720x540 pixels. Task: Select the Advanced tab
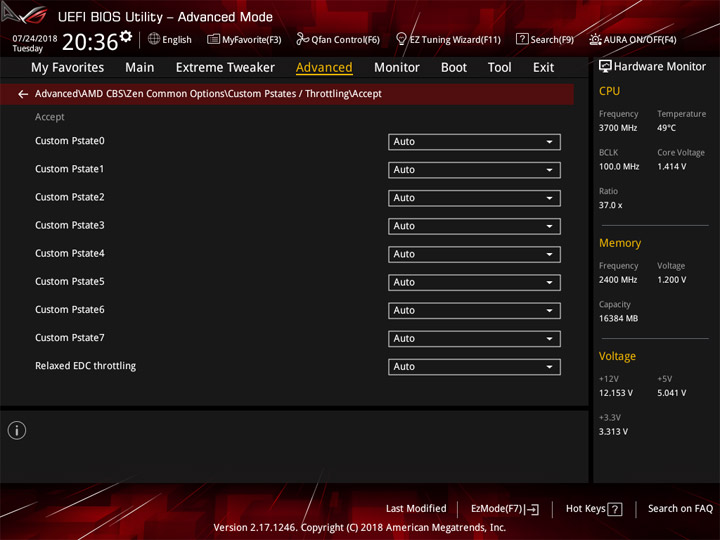tap(324, 68)
